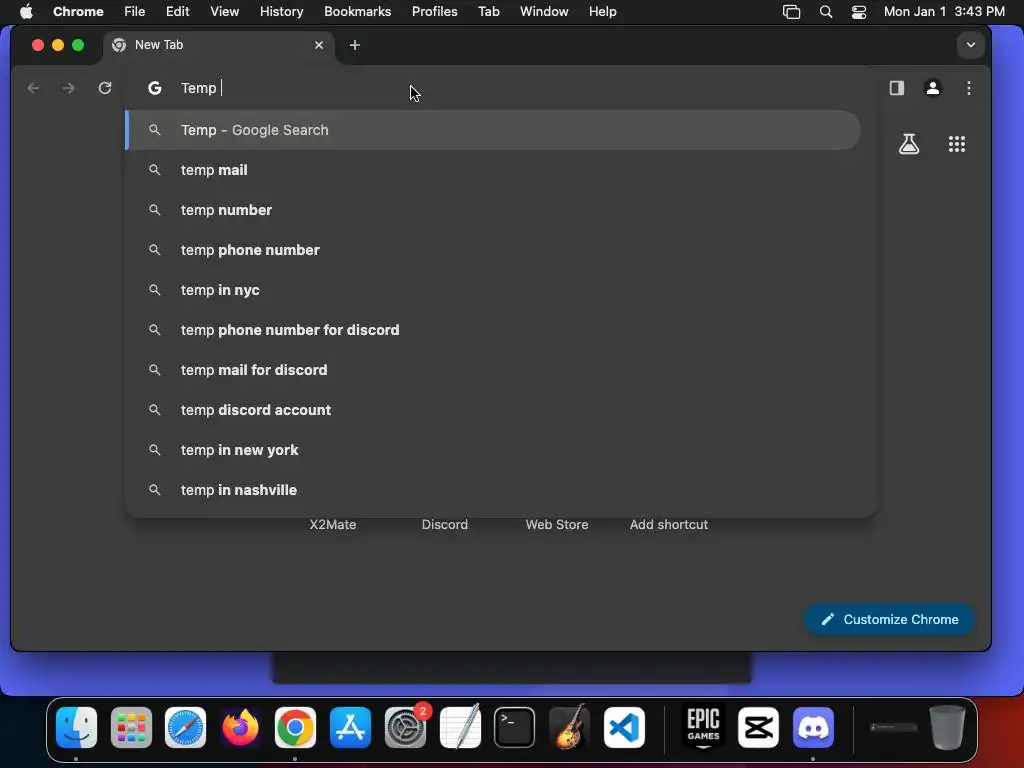Image resolution: width=1024 pixels, height=768 pixels.
Task: Launch GarageBand from the Dock
Action: [x=569, y=727]
